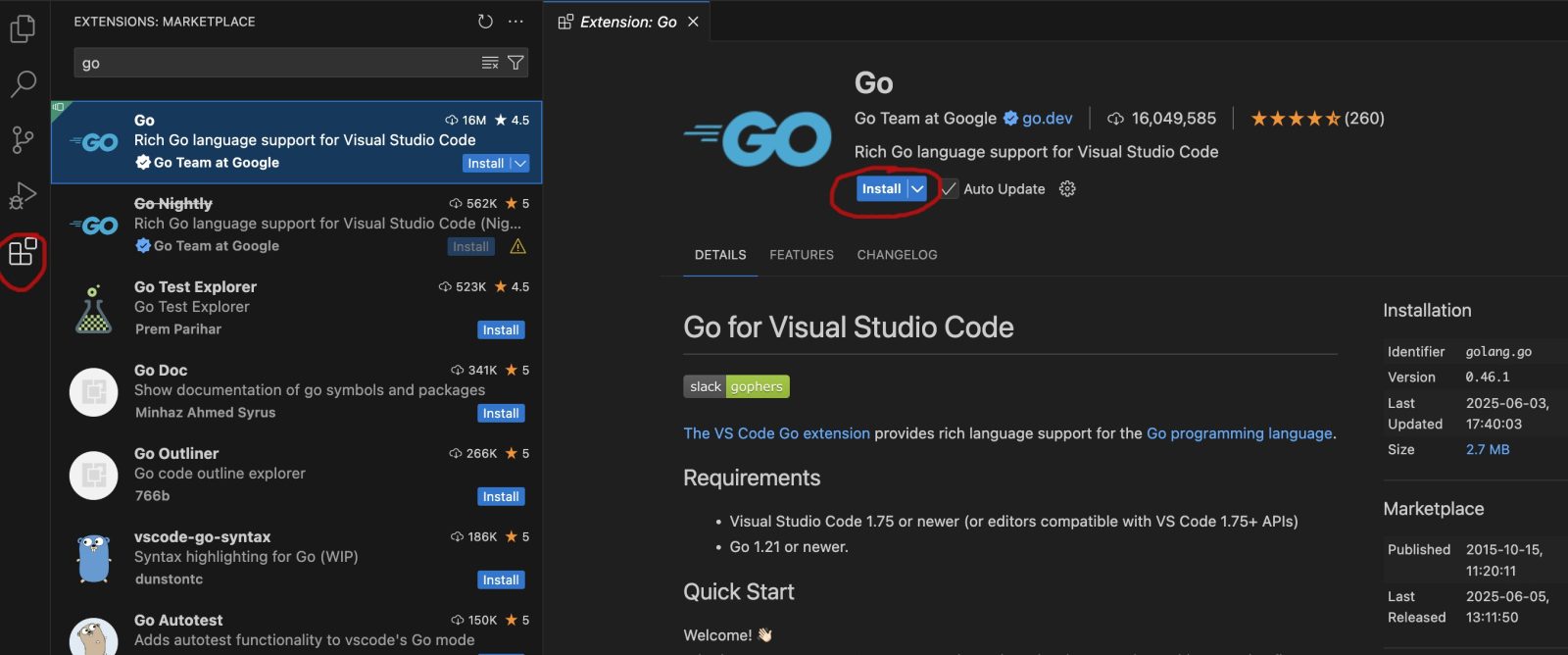
Task: Select the Go Nightly list entry
Action: click(296, 226)
